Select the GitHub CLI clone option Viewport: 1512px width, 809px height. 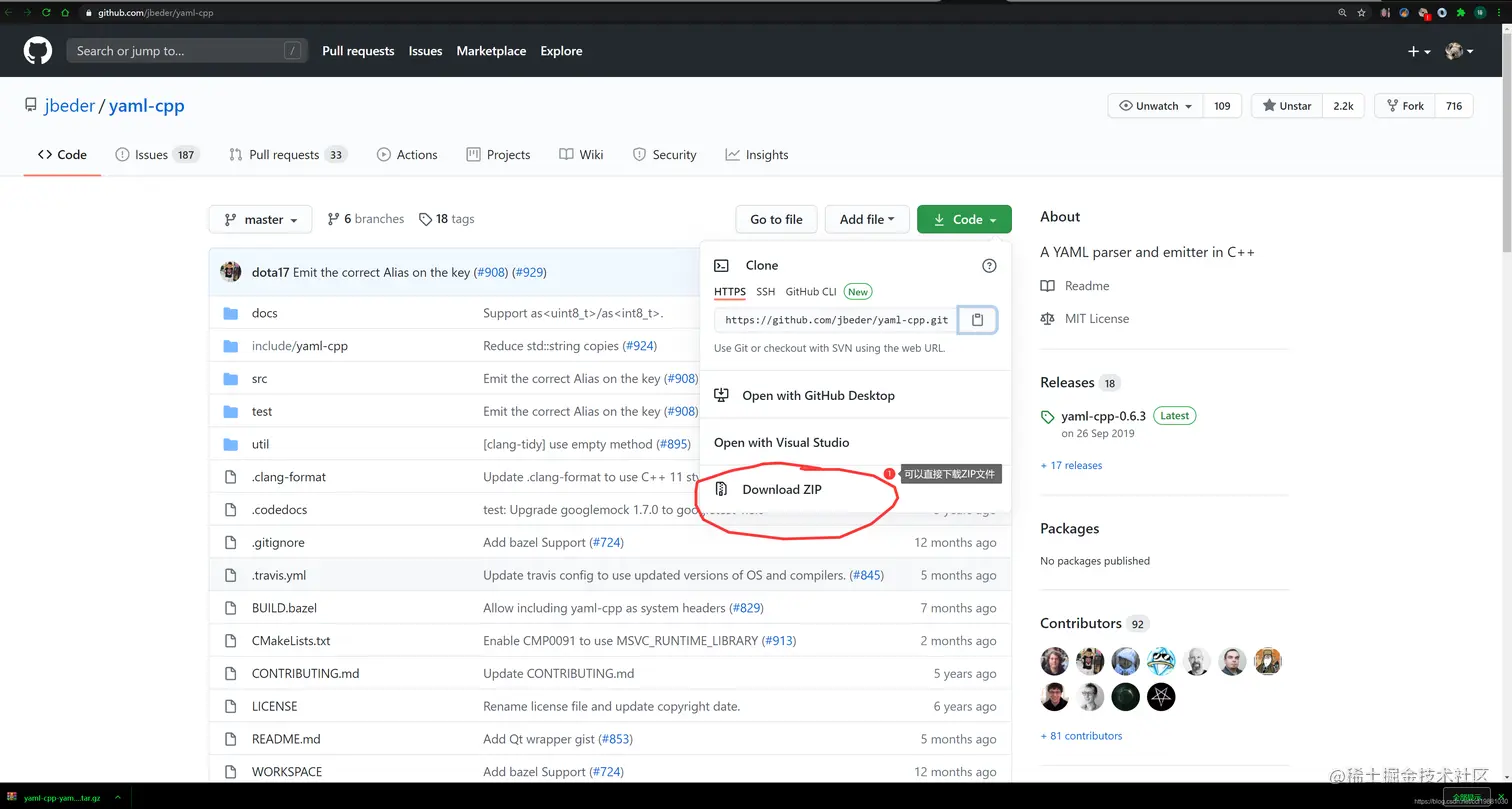click(x=810, y=292)
